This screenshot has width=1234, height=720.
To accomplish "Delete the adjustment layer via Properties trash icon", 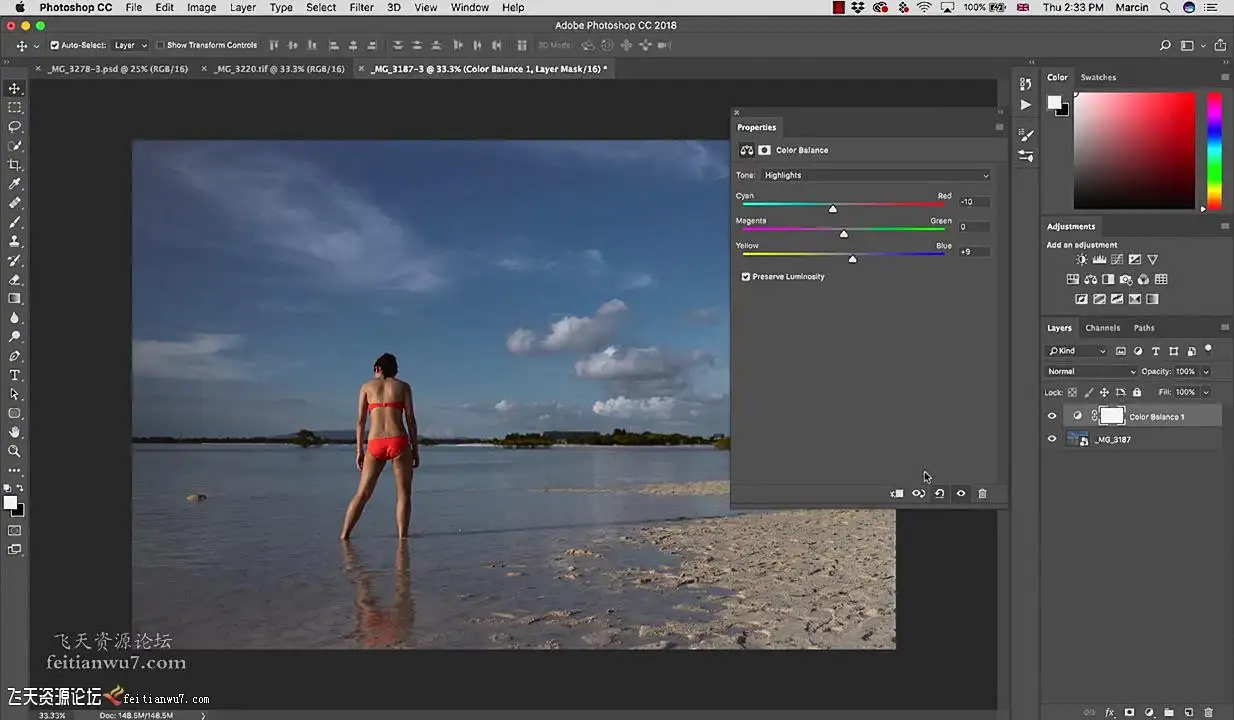I will (x=982, y=494).
